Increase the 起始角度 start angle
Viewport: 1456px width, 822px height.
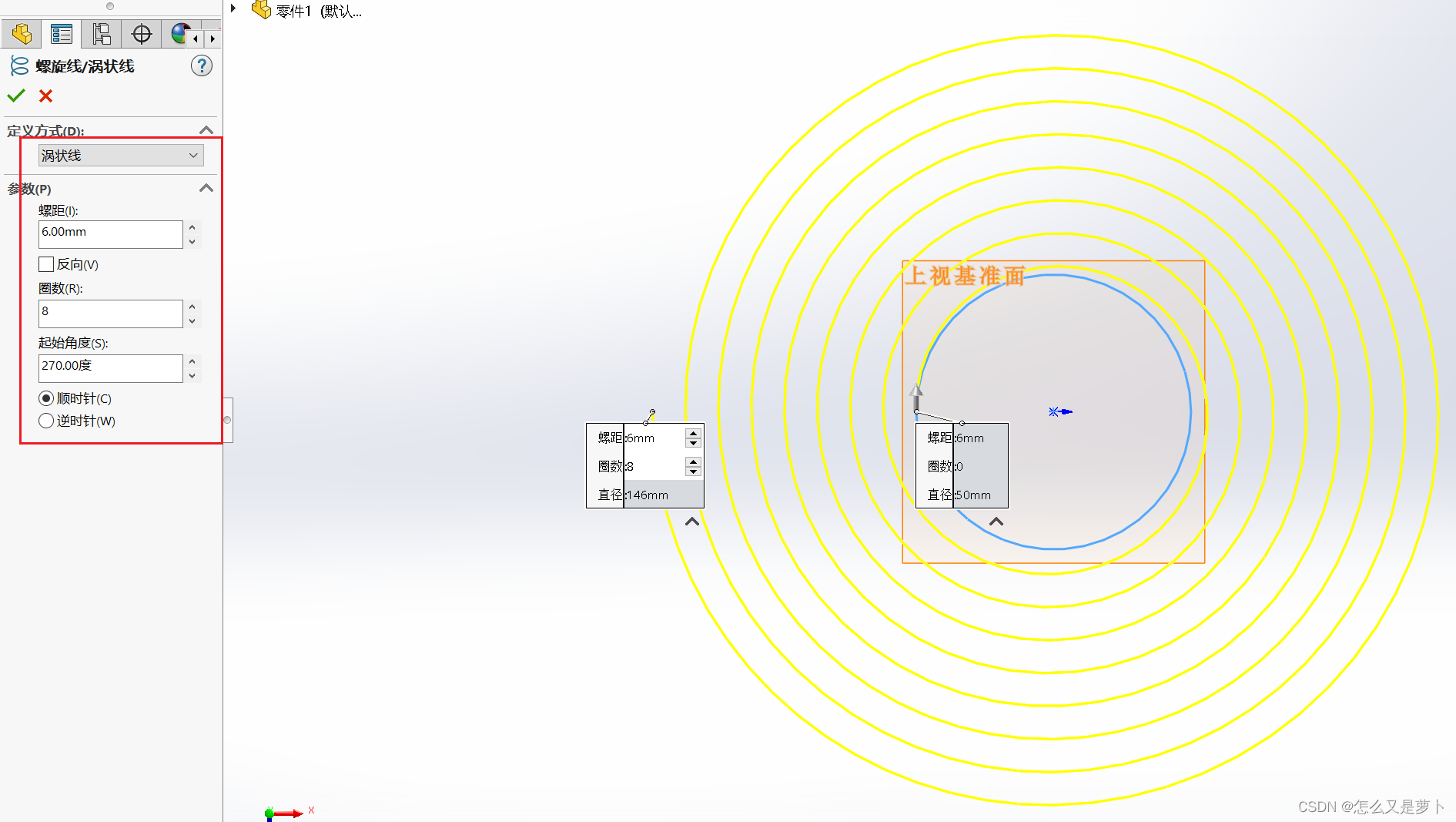click(x=192, y=361)
